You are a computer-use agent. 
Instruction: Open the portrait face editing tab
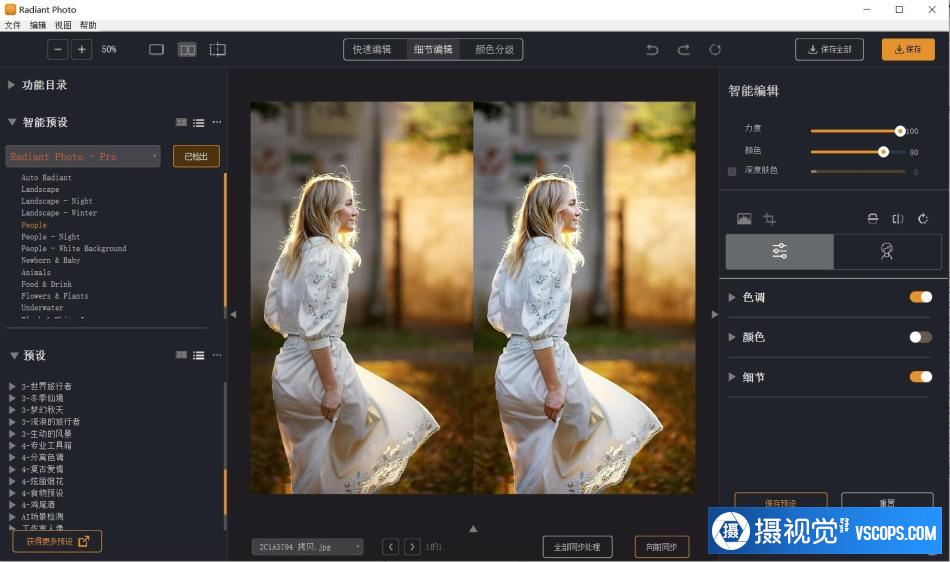pyautogui.click(x=887, y=251)
